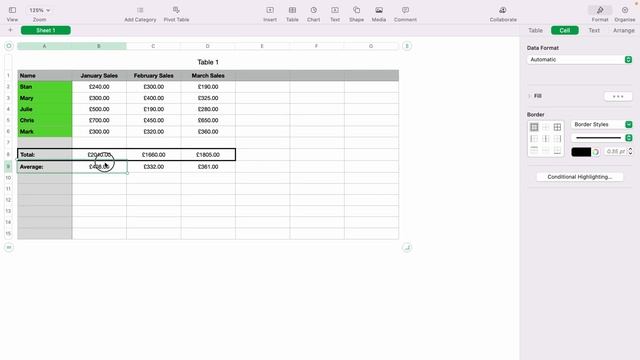The height and width of the screenshot is (360, 640).
Task: Switch to the Table inspector tab
Action: [535, 30]
